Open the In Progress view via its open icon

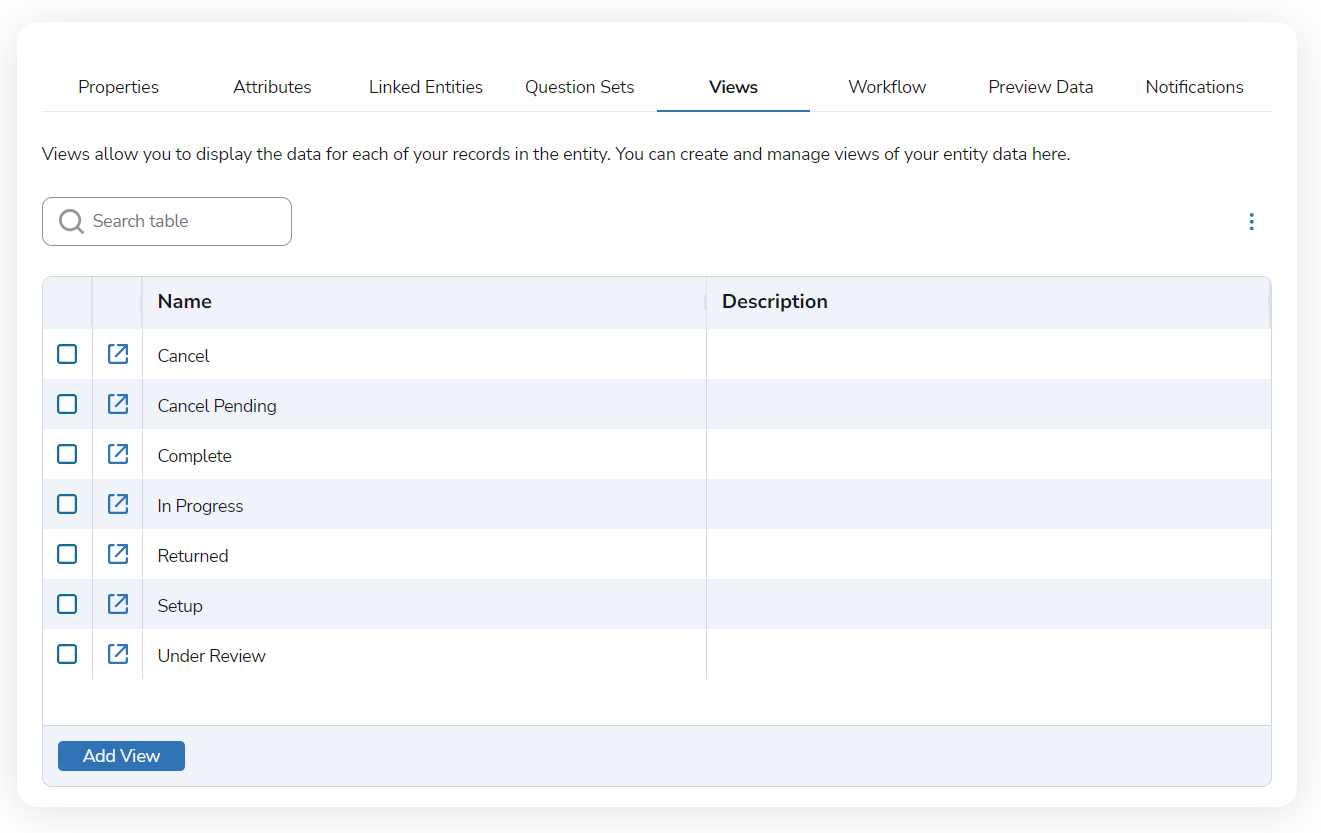[x=118, y=504]
